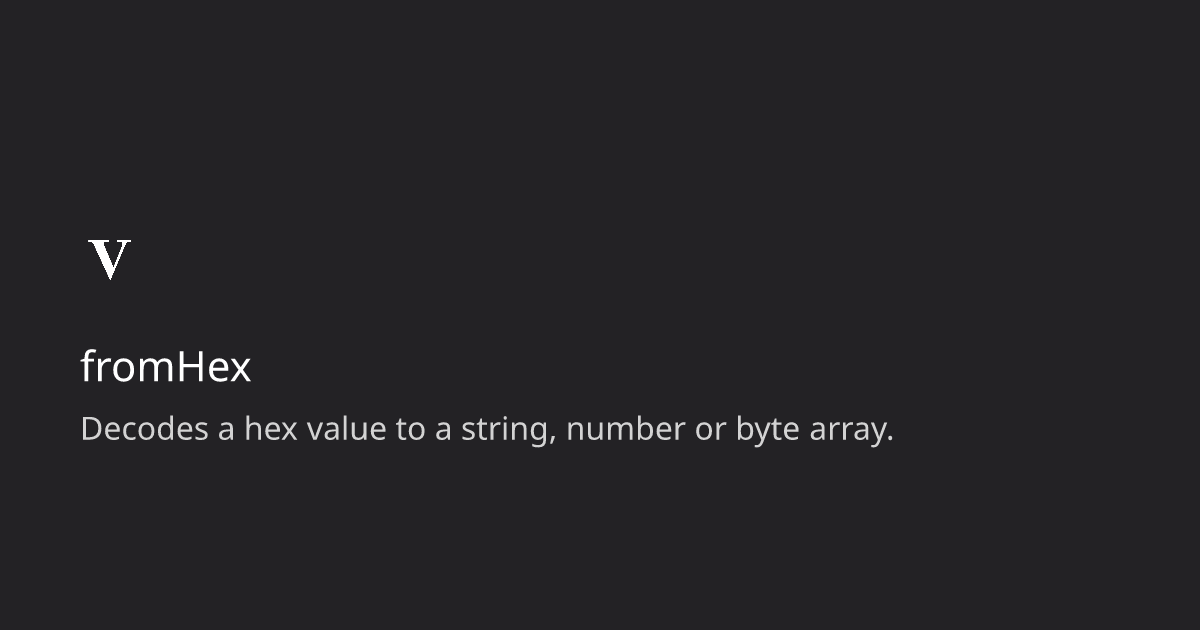Click the first "a" after "Decodes"

pyautogui.click(x=226, y=431)
